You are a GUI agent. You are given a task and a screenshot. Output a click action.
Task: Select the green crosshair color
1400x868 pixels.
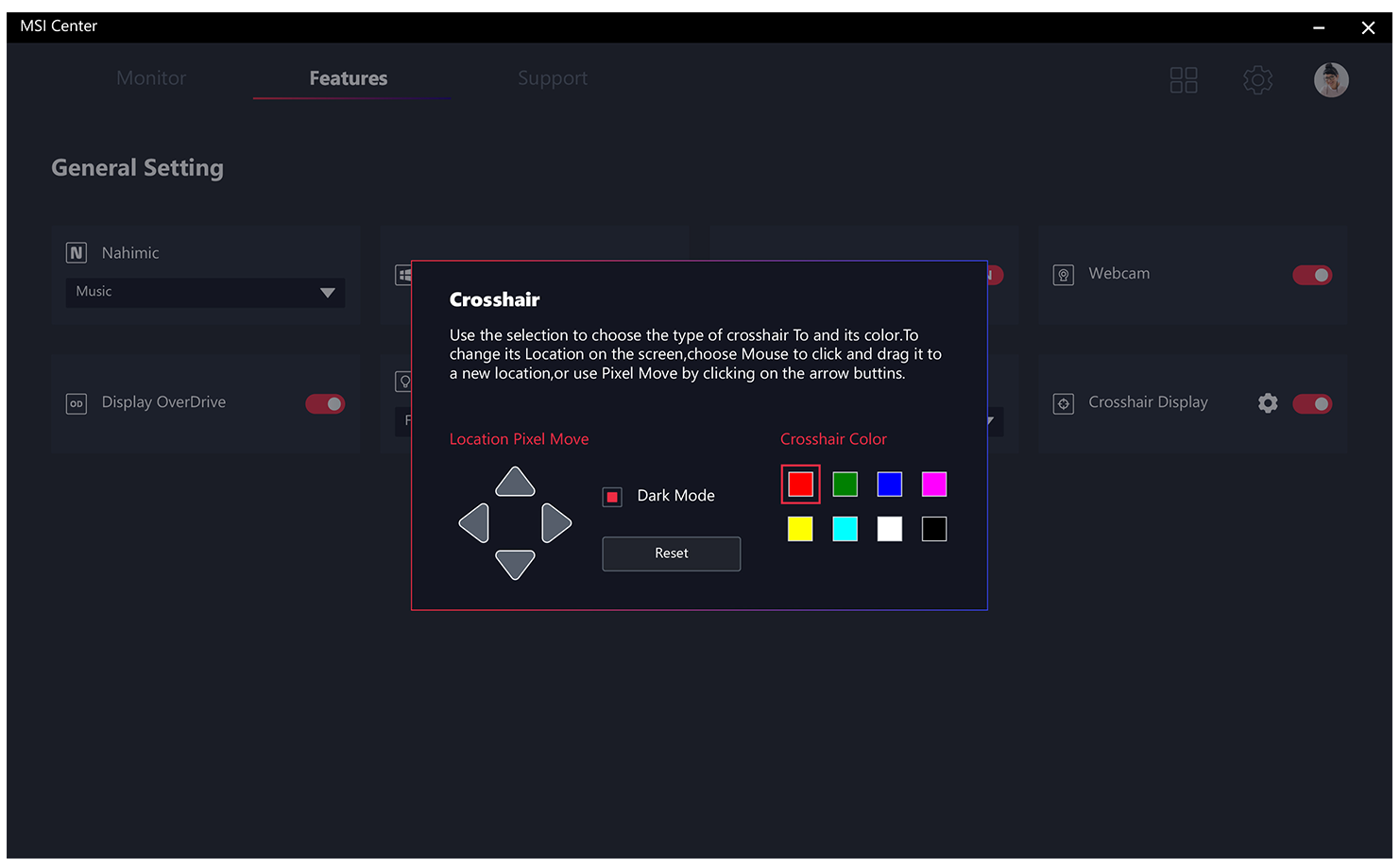[845, 485]
